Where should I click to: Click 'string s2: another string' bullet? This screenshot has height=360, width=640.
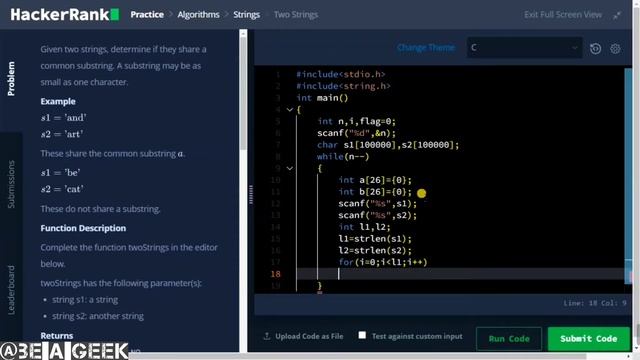(x=98, y=316)
